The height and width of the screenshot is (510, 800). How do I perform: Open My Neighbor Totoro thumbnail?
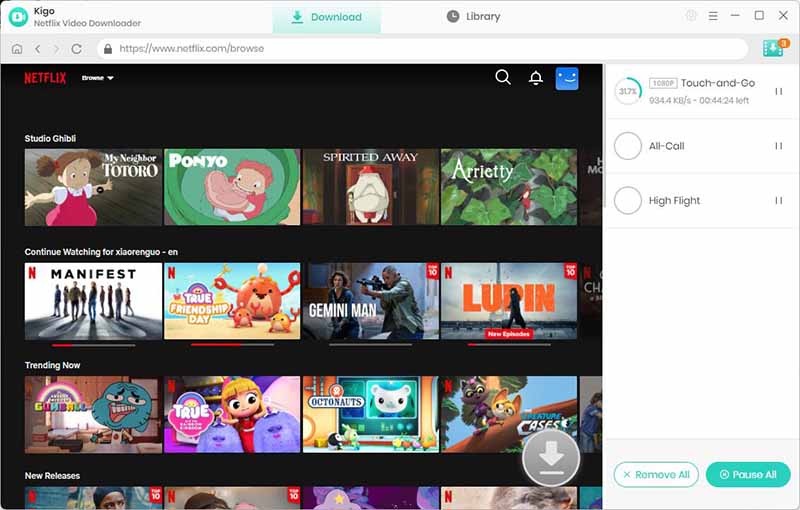[x=93, y=187]
